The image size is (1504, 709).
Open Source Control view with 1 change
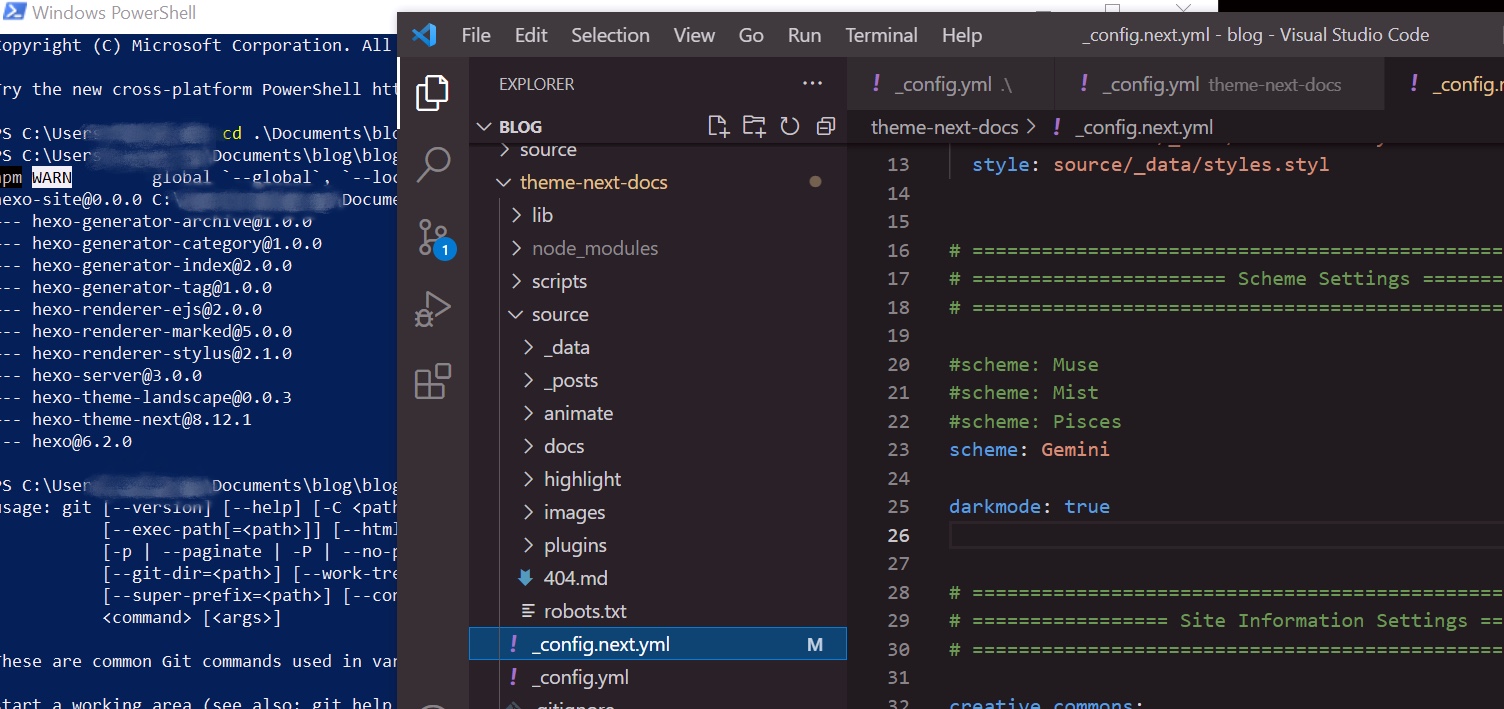434,239
